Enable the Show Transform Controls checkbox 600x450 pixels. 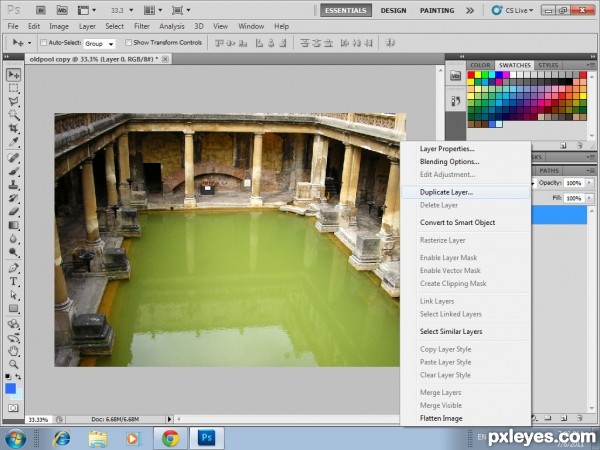129,42
